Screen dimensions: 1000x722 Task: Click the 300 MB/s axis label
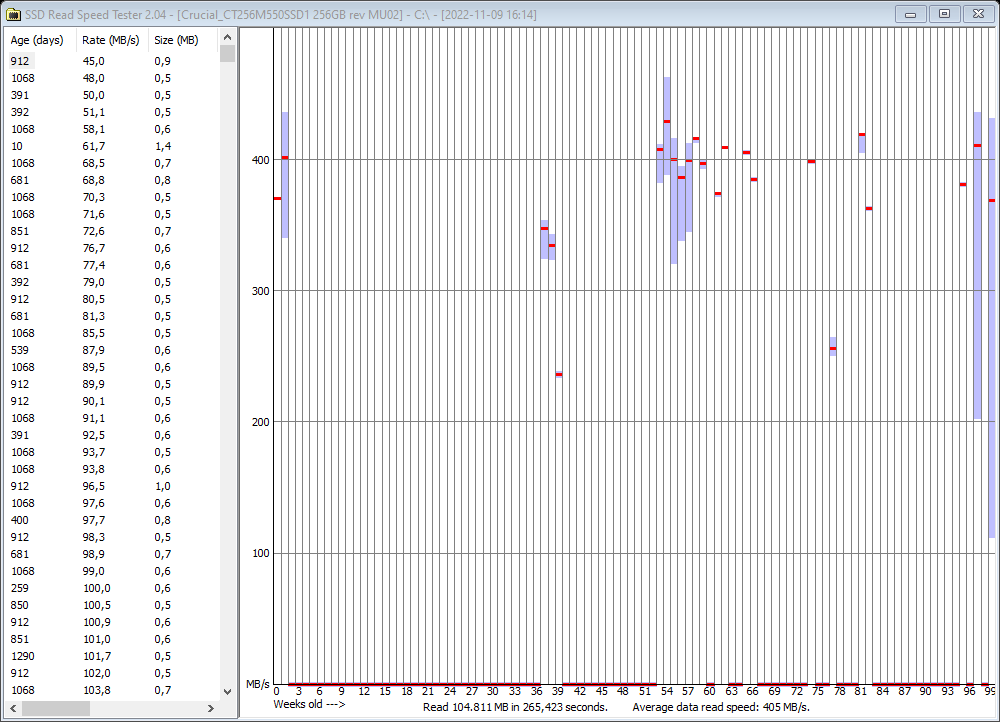(x=261, y=291)
